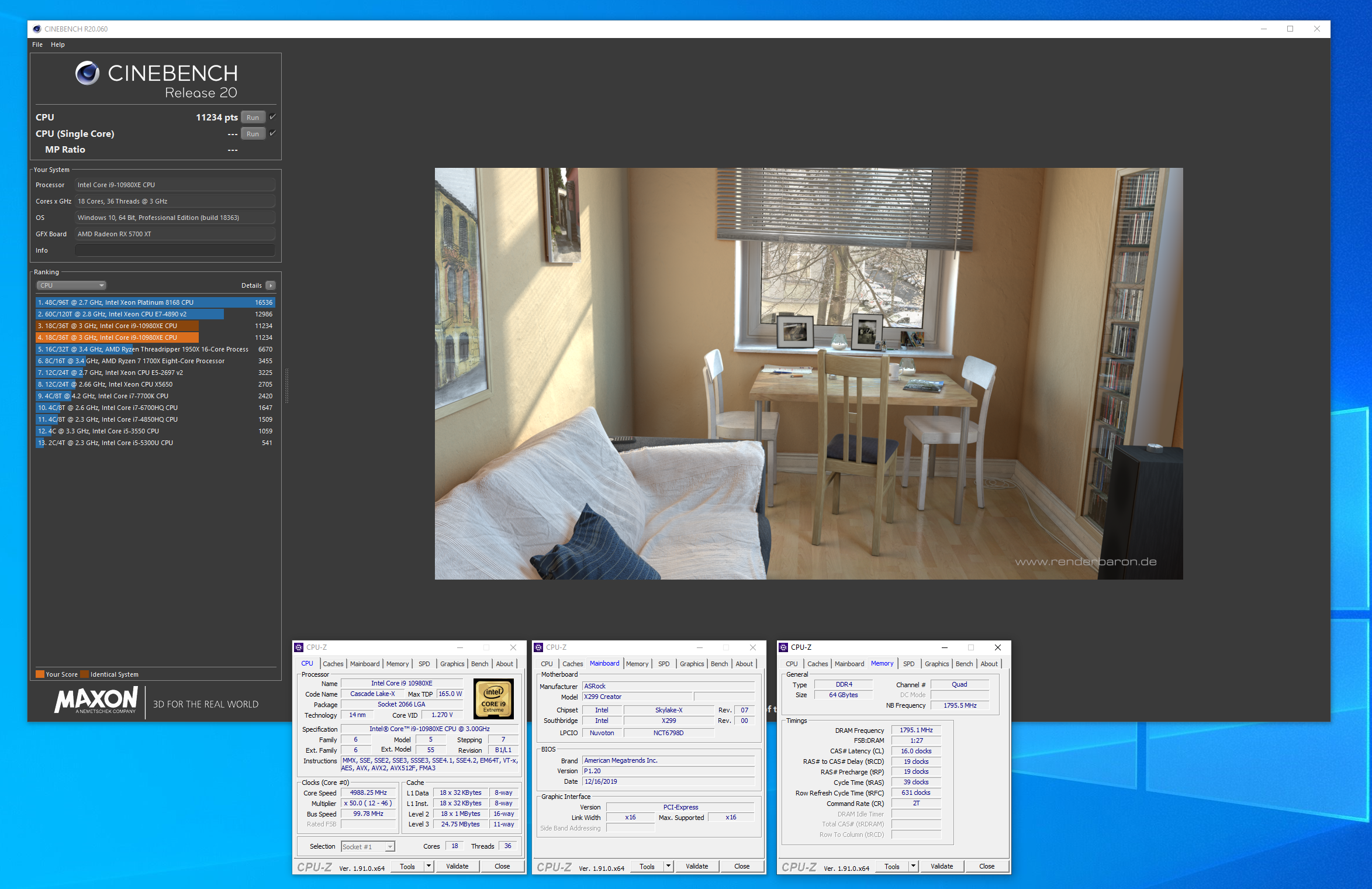Image resolution: width=1372 pixels, height=889 pixels.
Task: Click the brown Identical System legend swatch
Action: (x=84, y=674)
